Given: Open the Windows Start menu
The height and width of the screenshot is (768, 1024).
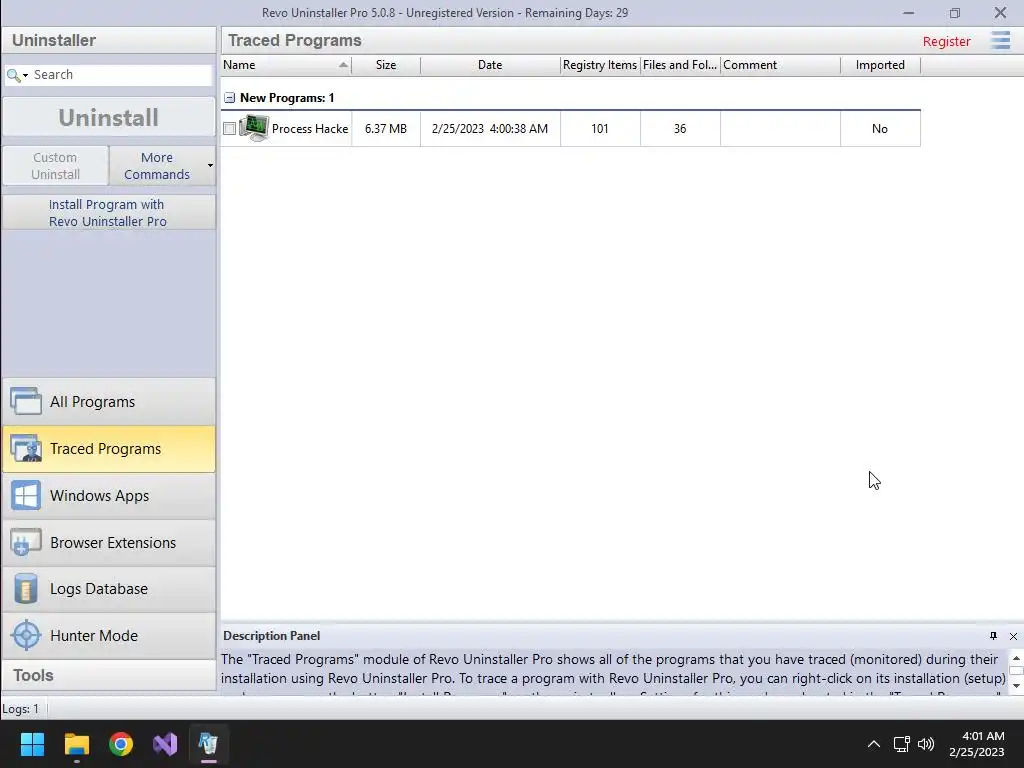Looking at the screenshot, I should (x=32, y=744).
